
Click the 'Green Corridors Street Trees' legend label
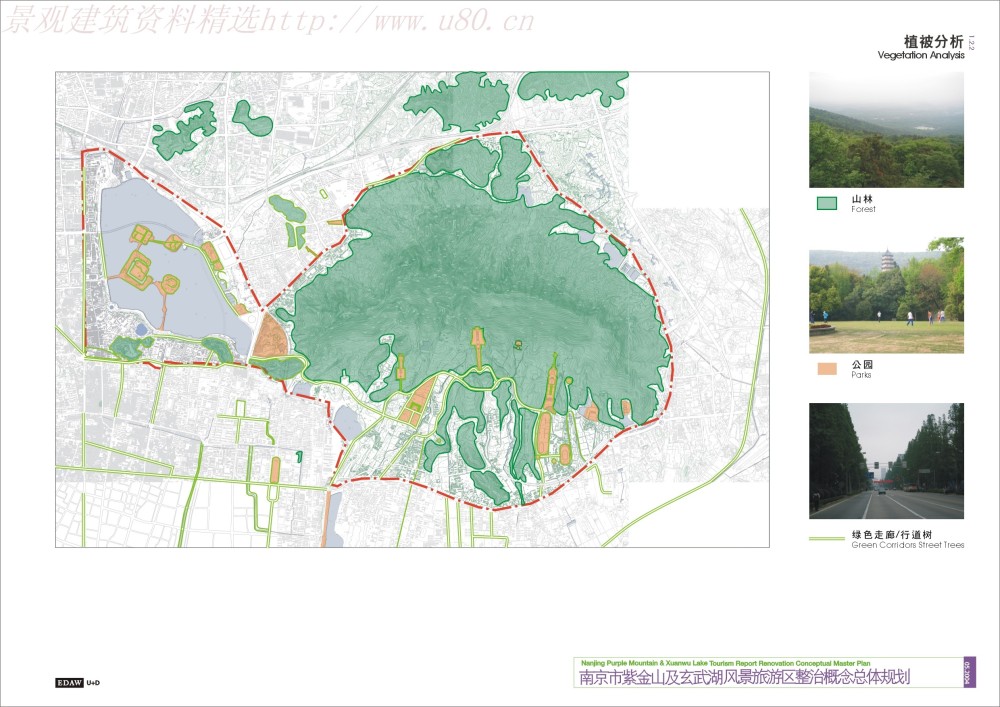(907, 540)
